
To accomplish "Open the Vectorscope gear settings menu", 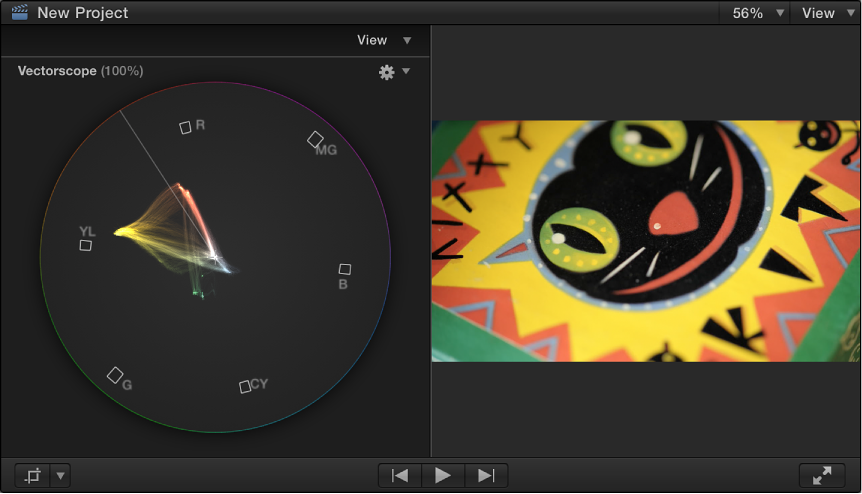I will [386, 72].
